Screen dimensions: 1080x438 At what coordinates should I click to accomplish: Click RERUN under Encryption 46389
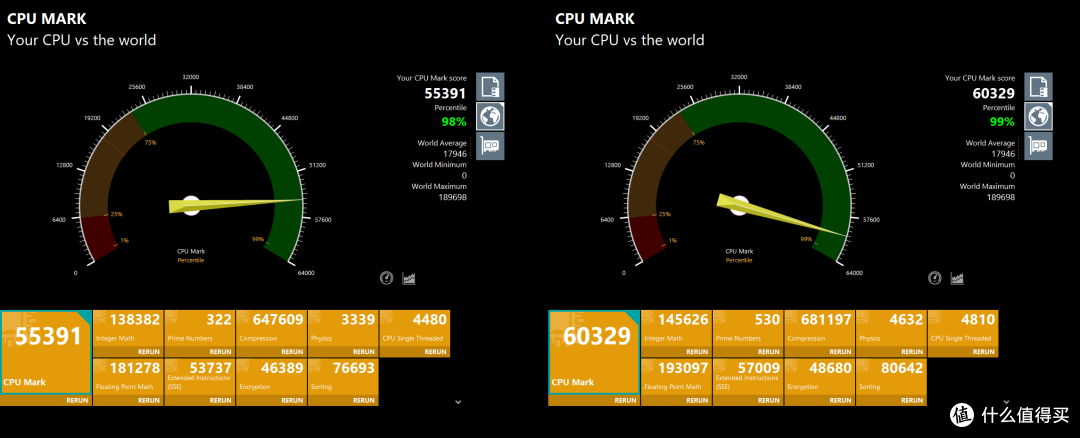tap(292, 400)
